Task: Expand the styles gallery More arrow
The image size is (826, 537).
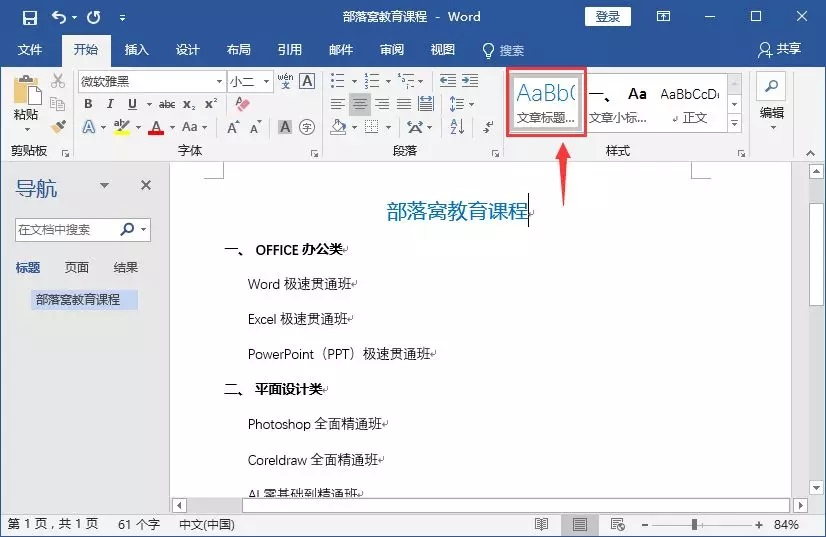Action: click(x=734, y=124)
